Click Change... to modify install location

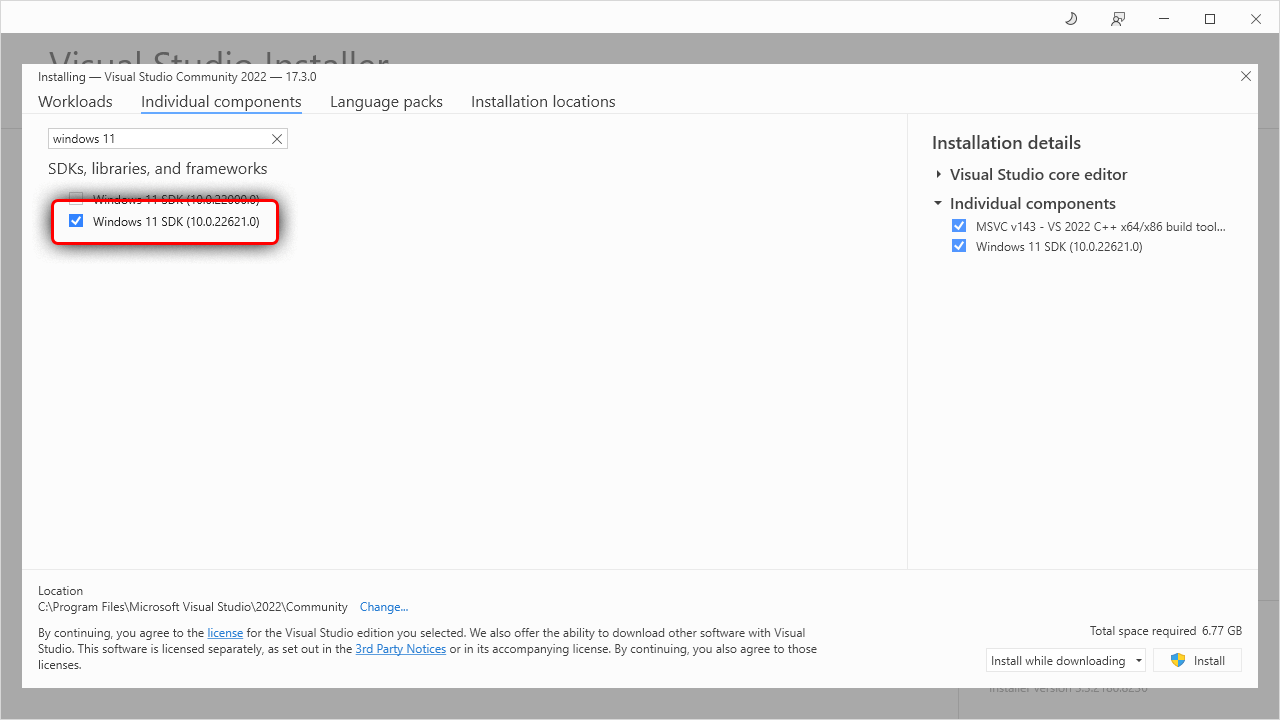coord(384,606)
